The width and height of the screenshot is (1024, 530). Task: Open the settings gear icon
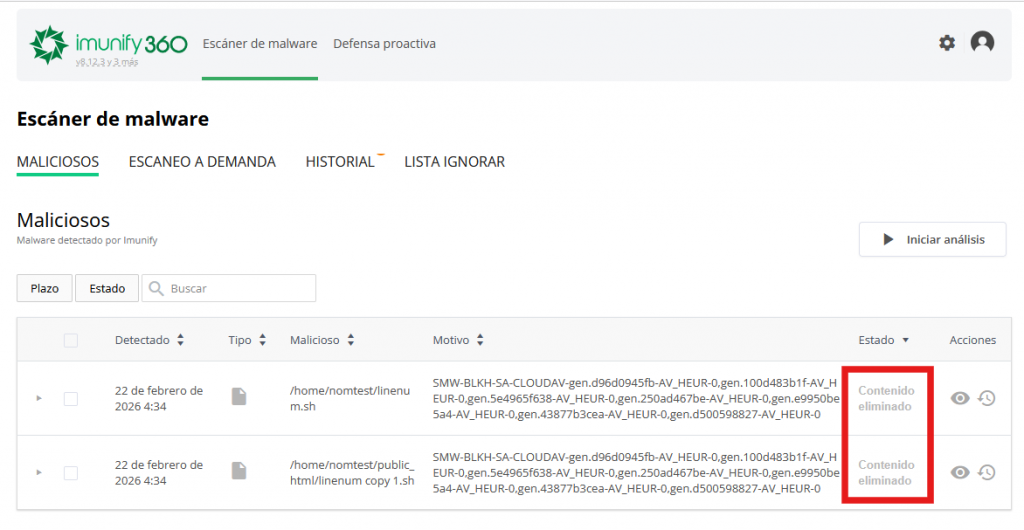coord(946,43)
